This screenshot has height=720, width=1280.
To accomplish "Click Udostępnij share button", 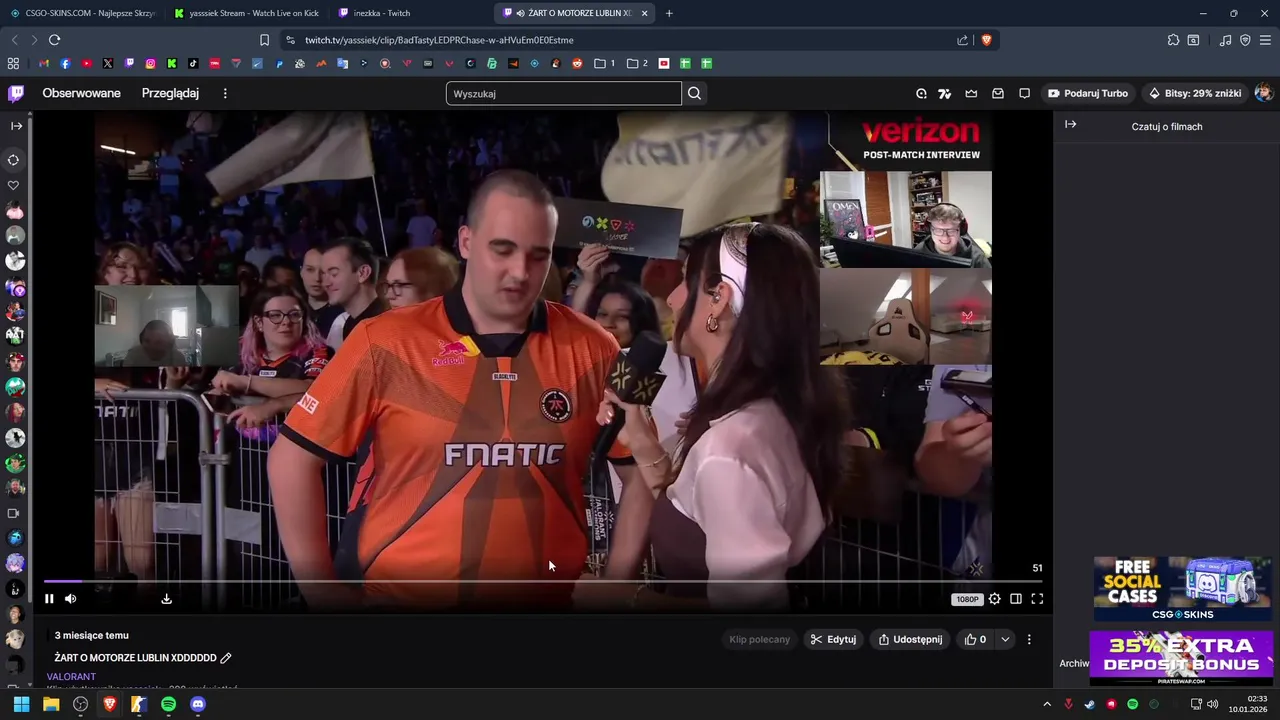I will point(910,640).
